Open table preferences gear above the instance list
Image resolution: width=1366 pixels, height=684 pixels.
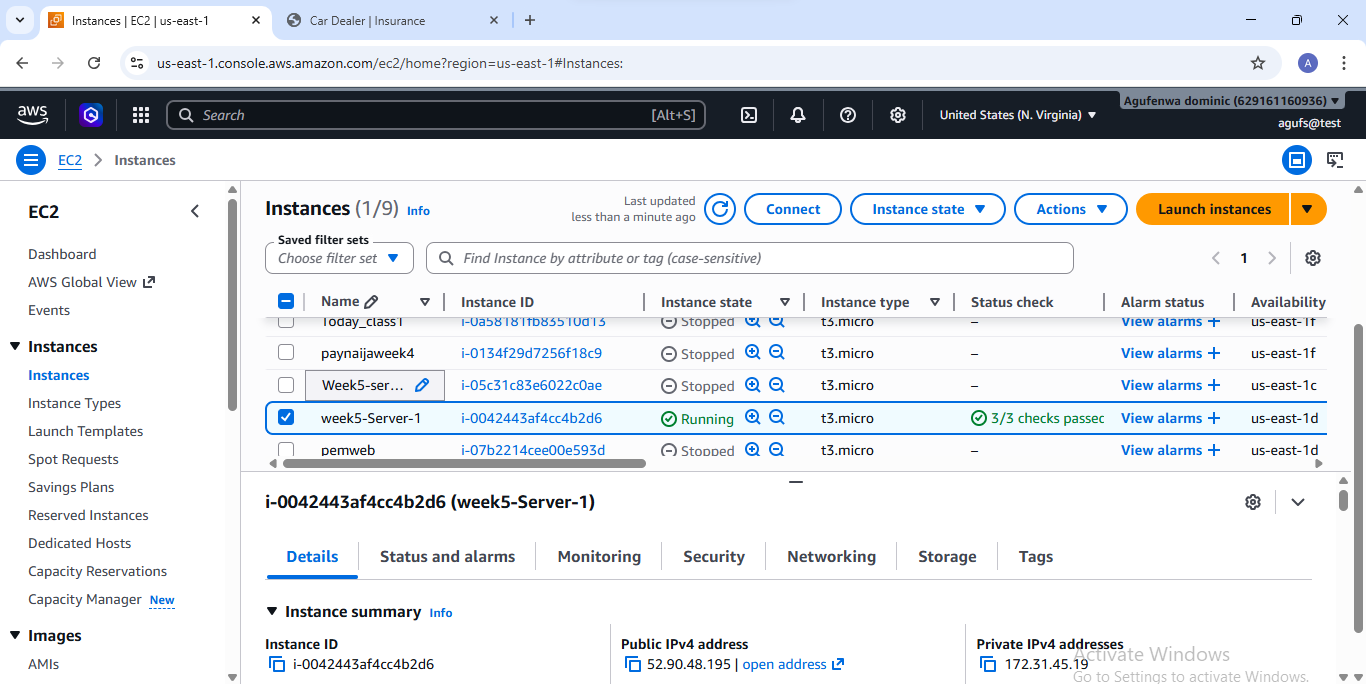1313,257
